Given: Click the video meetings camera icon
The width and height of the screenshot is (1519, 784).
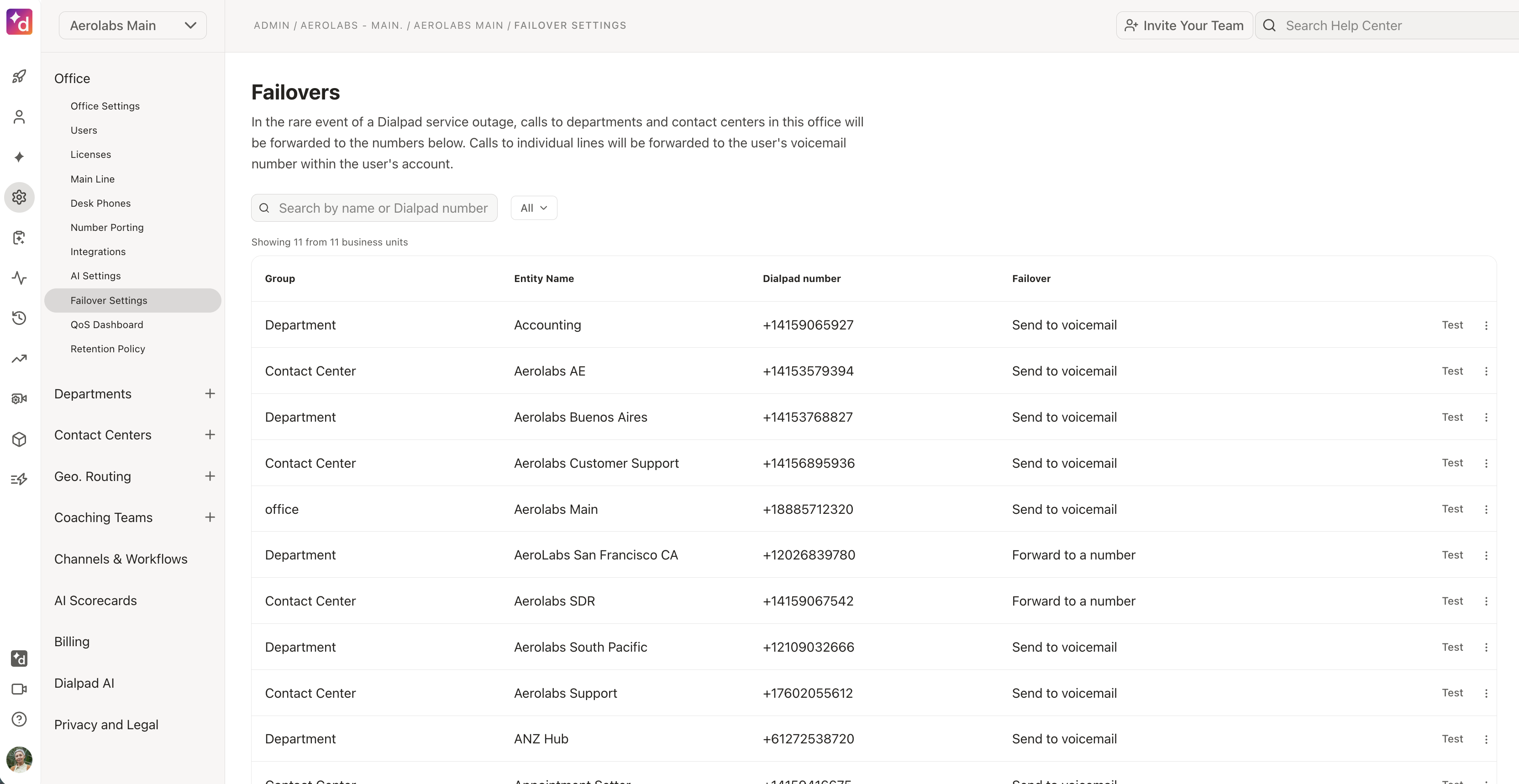Looking at the screenshot, I should coord(20,689).
